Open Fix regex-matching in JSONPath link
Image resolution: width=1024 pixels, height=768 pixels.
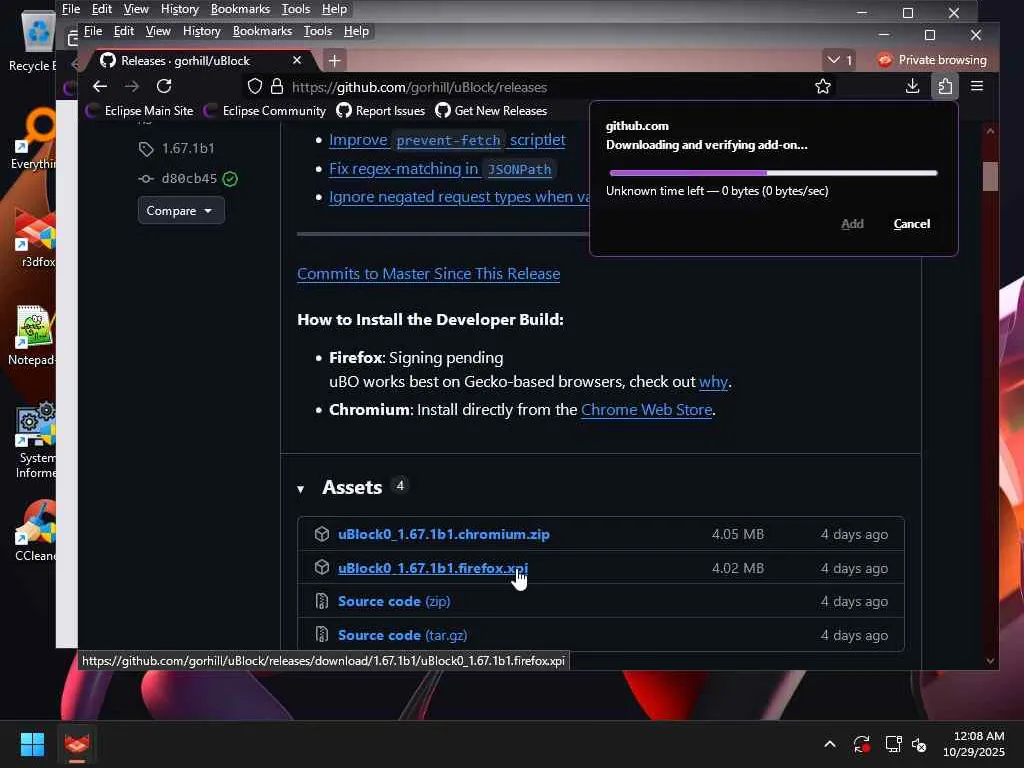442,168
